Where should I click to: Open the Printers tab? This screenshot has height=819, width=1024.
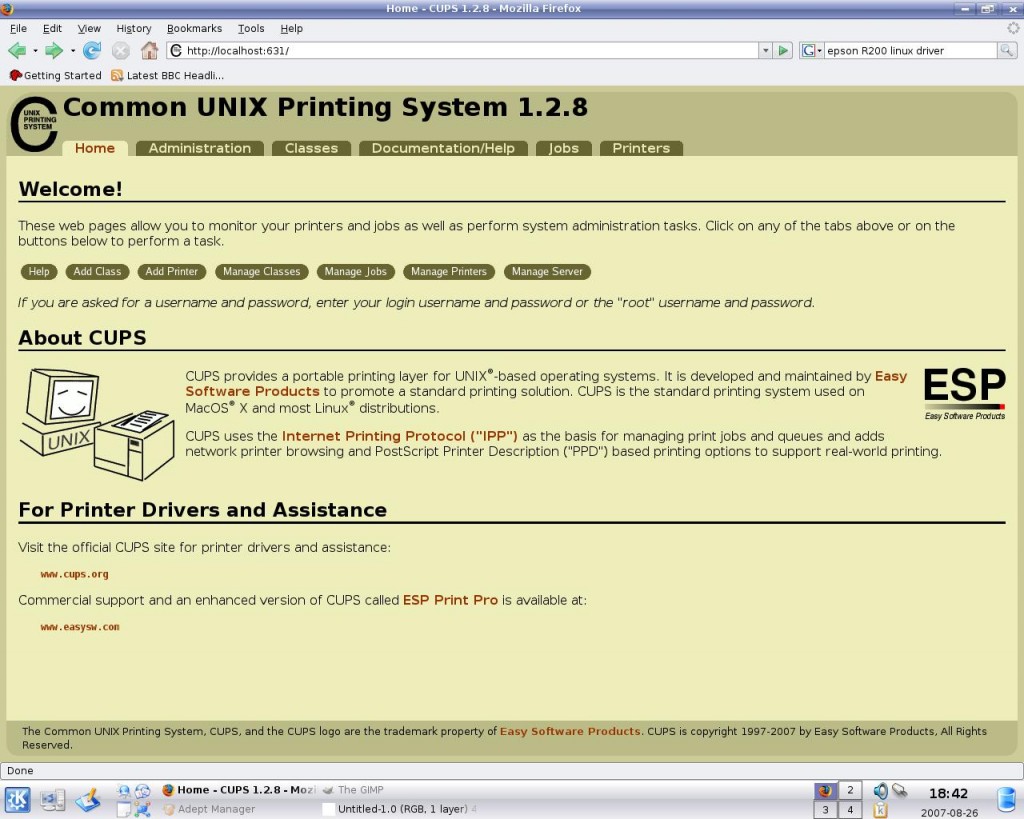click(641, 148)
